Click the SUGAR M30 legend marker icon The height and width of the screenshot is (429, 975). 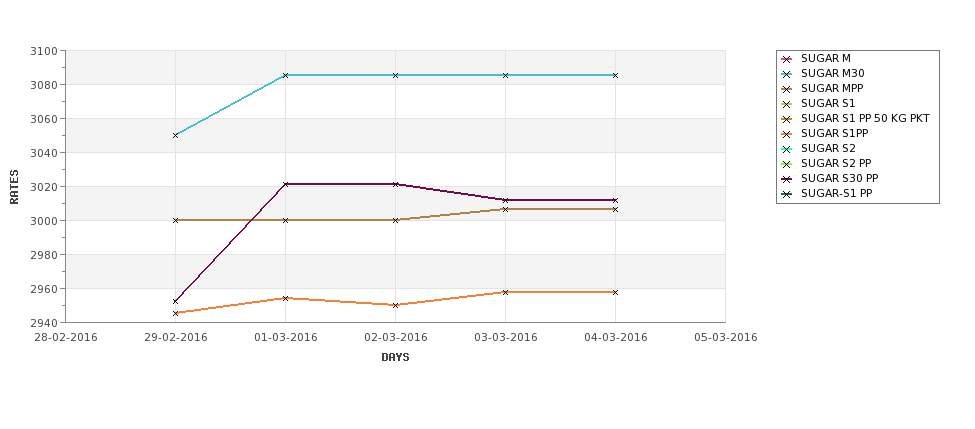tap(787, 74)
